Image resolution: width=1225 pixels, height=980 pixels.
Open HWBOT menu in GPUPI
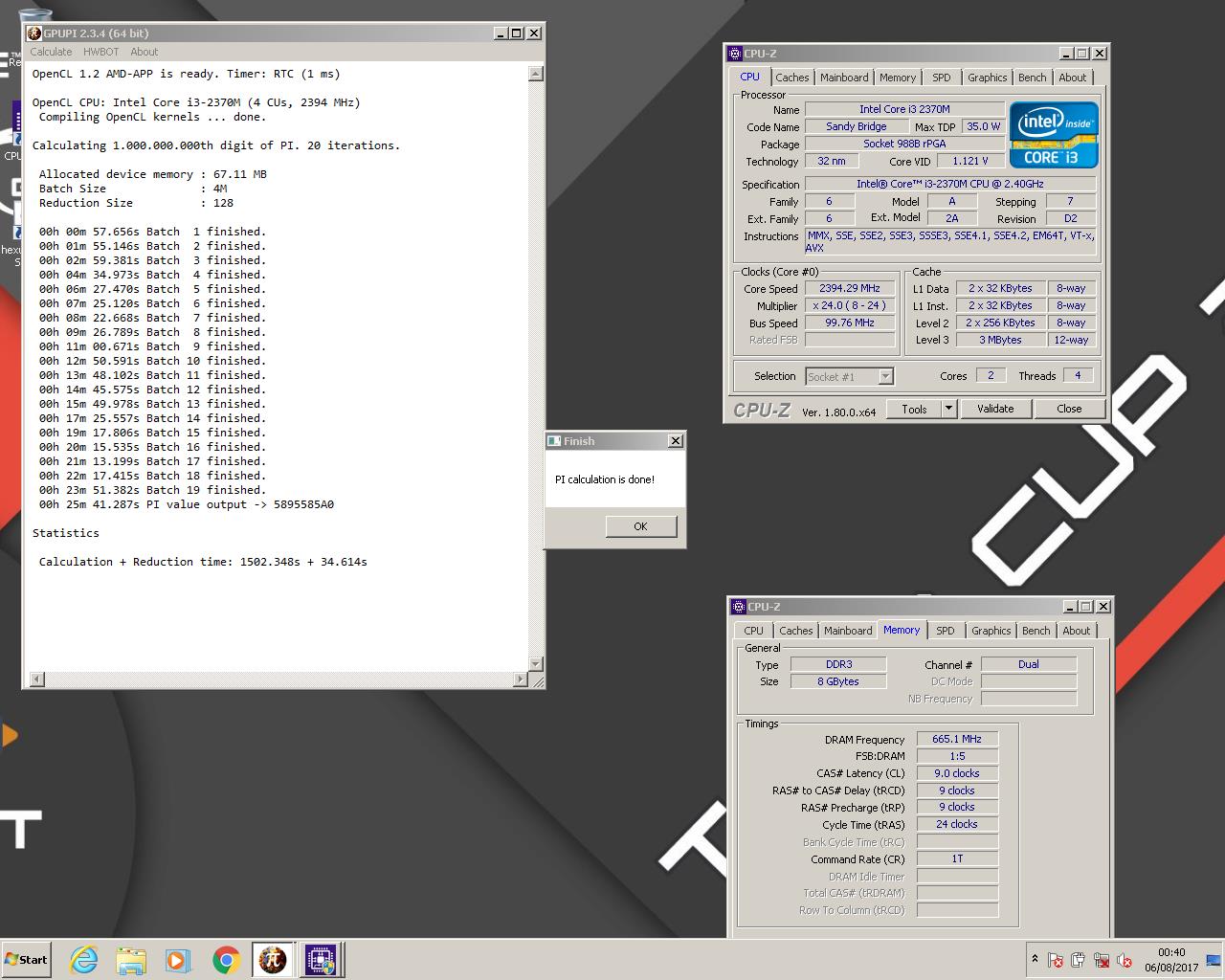click(100, 52)
